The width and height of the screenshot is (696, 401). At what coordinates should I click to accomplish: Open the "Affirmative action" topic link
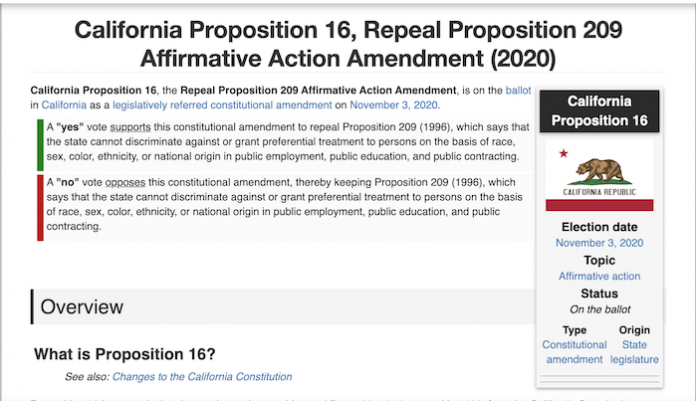tap(599, 276)
